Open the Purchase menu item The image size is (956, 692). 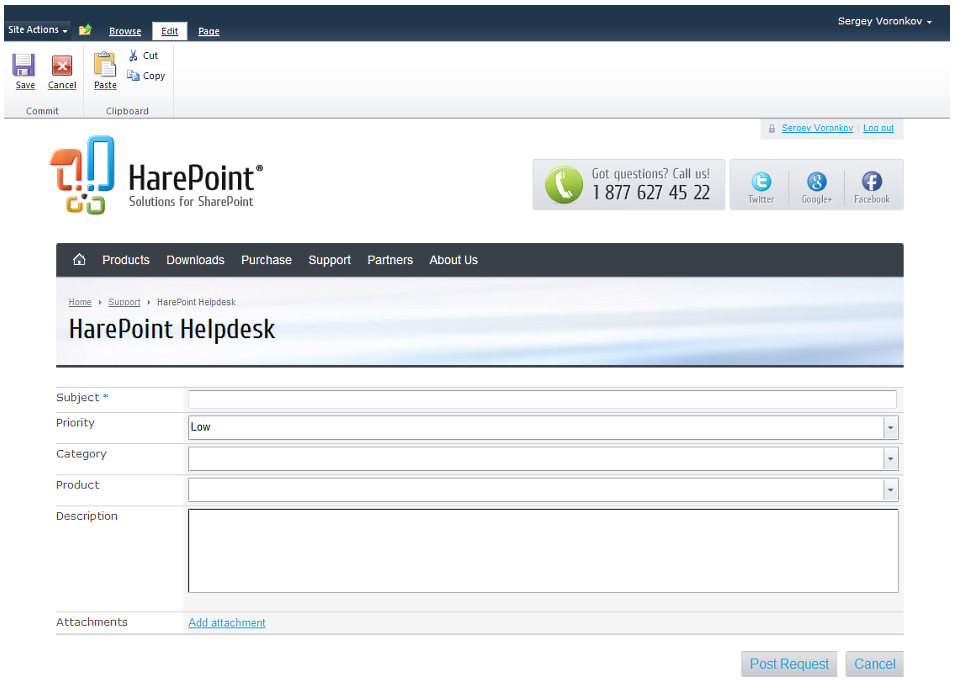click(x=266, y=260)
